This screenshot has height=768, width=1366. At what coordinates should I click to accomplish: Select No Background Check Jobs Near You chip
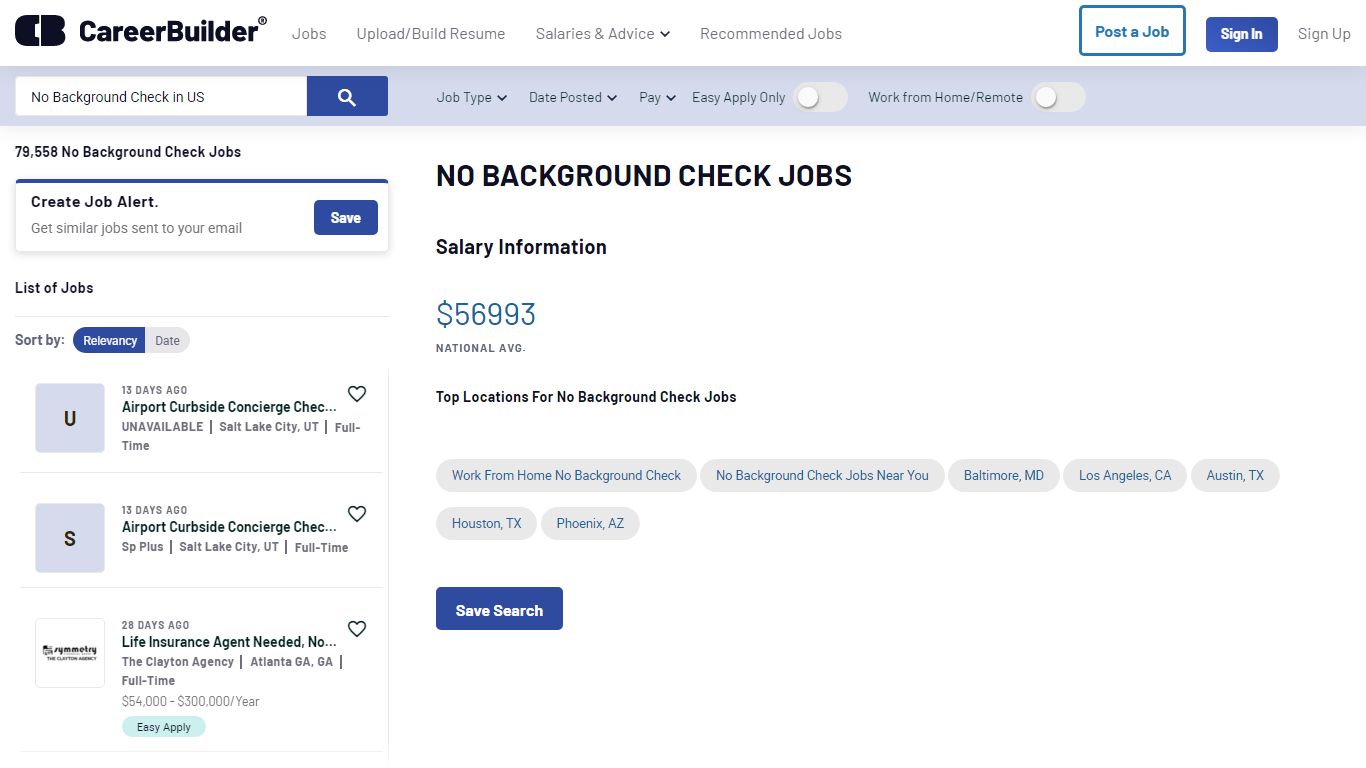[x=822, y=475]
